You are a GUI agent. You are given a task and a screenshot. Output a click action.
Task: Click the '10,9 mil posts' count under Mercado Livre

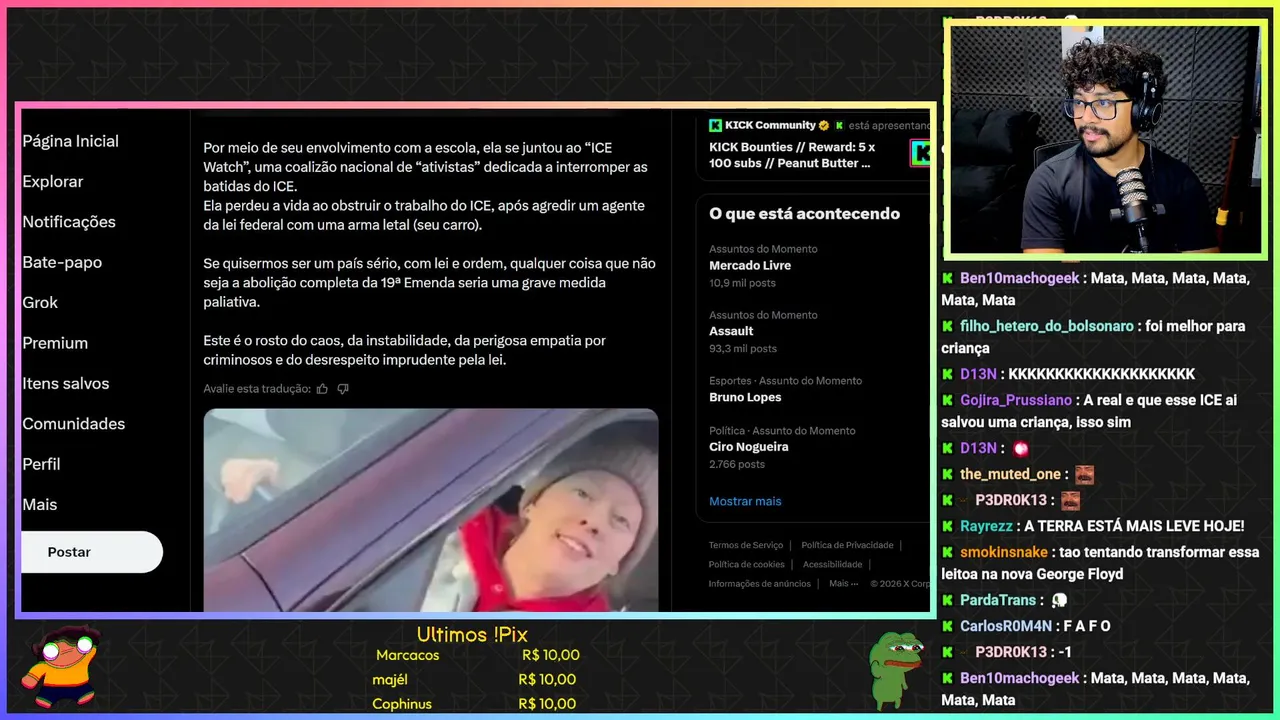pos(742,283)
